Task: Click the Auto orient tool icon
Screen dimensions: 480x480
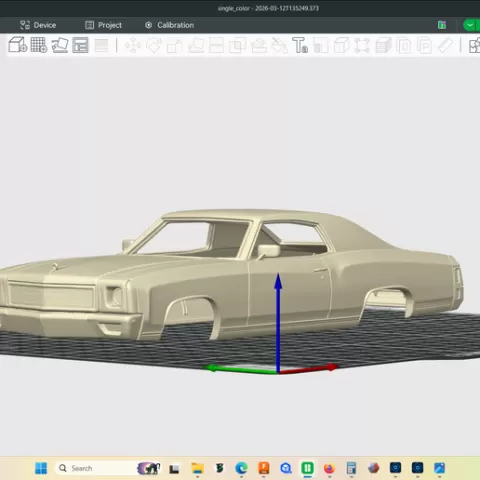Action: click(x=60, y=45)
